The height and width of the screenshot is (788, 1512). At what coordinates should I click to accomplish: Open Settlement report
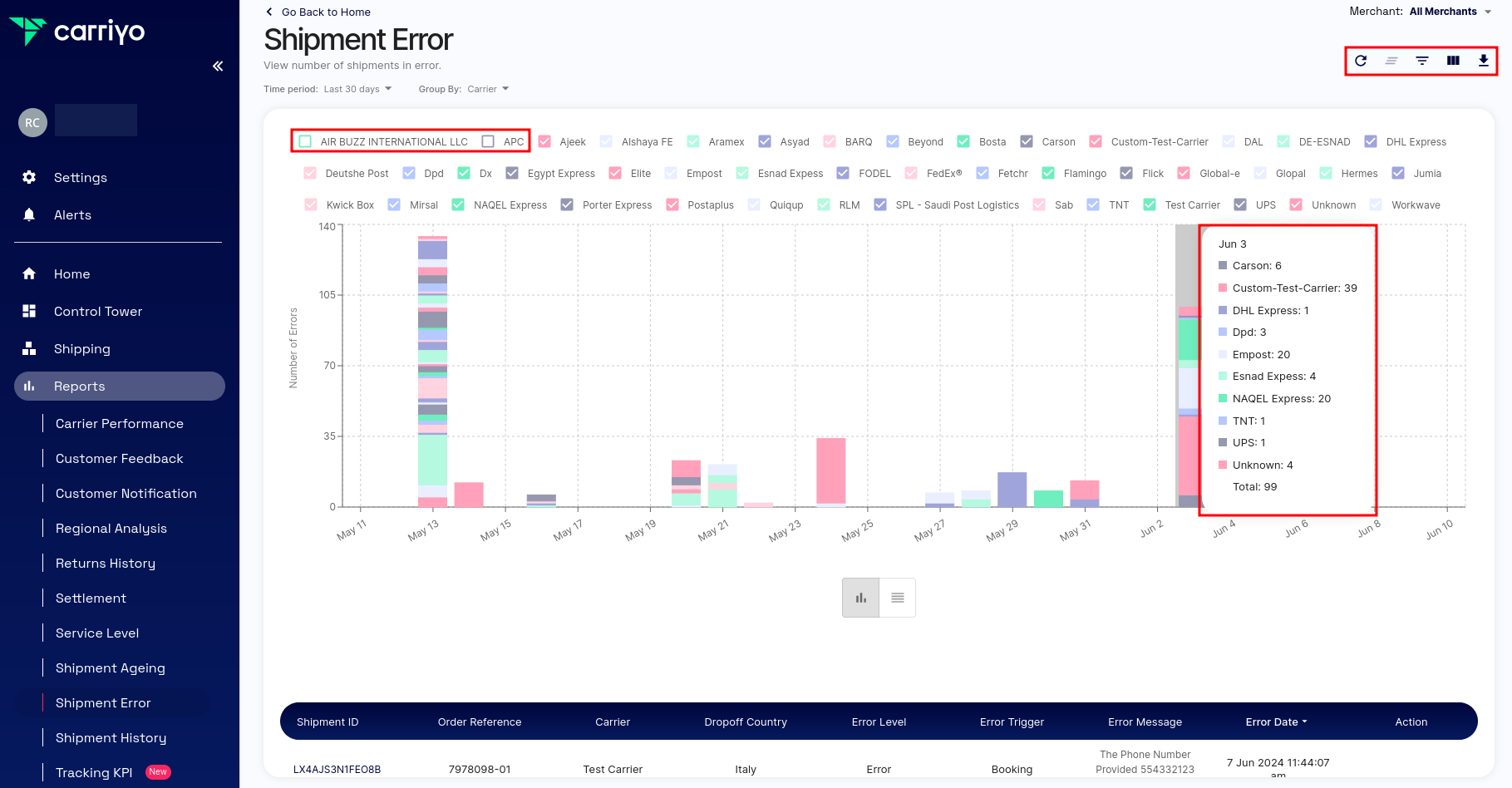click(91, 598)
